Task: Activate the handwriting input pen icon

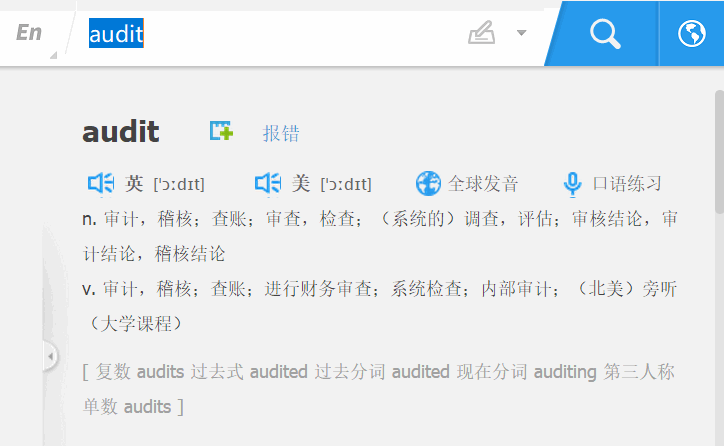Action: coord(482,34)
